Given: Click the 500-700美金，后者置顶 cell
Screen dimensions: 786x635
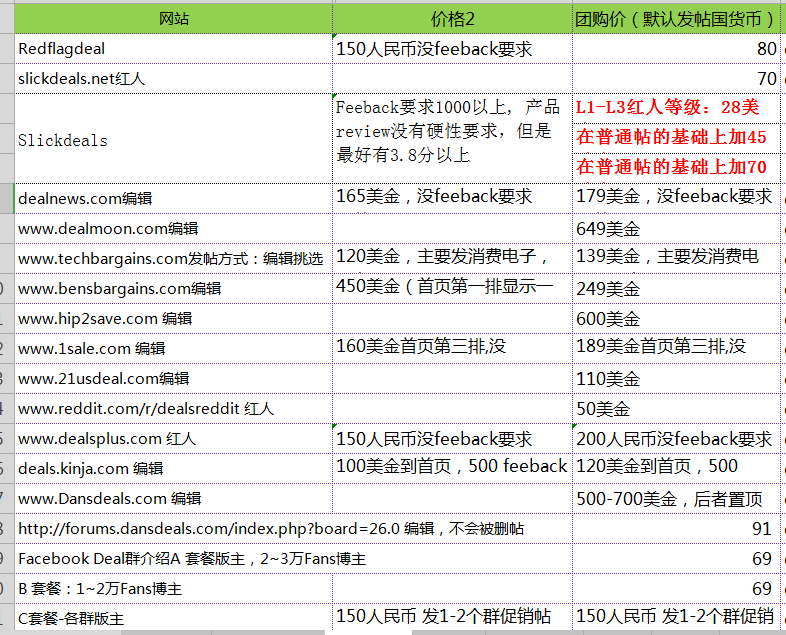Looking at the screenshot, I should click(676, 498).
